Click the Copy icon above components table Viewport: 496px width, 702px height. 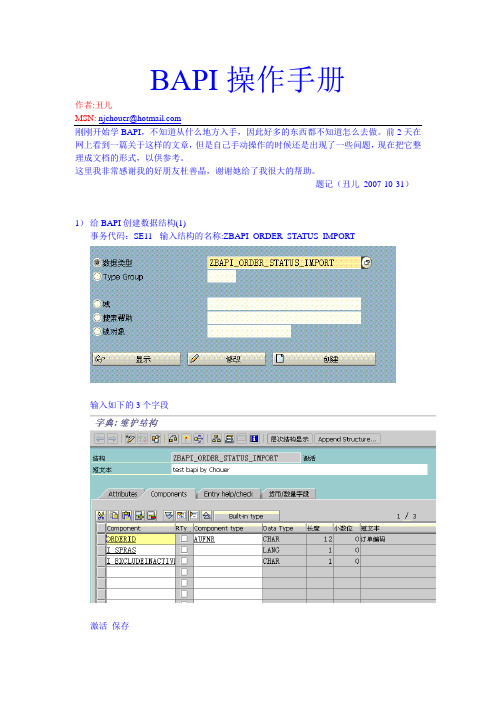pyautogui.click(x=114, y=516)
